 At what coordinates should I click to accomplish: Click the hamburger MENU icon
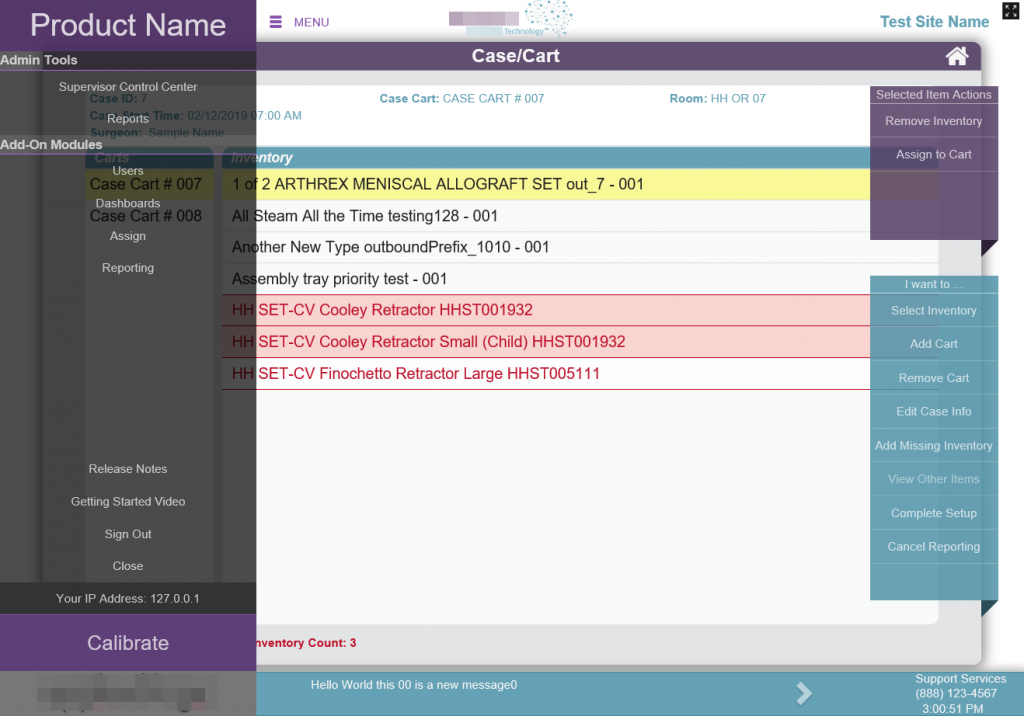tap(276, 22)
